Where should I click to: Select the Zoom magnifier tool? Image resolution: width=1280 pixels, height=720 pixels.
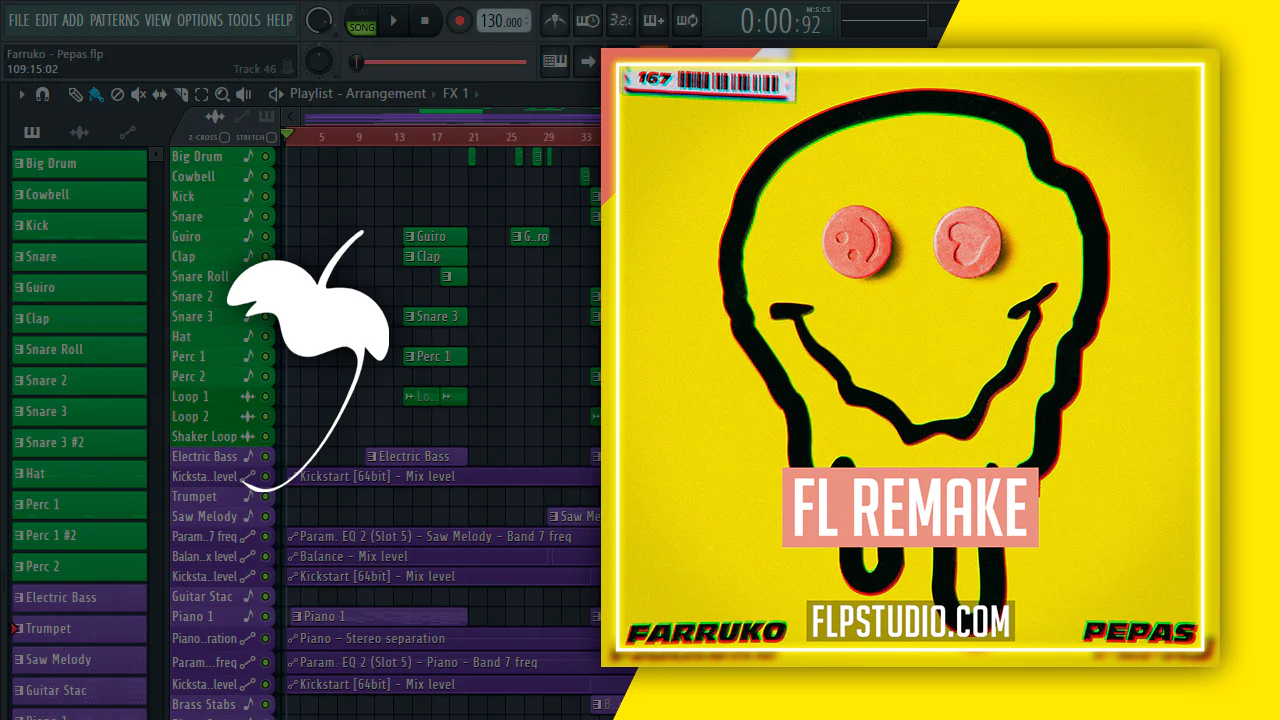(x=222, y=94)
